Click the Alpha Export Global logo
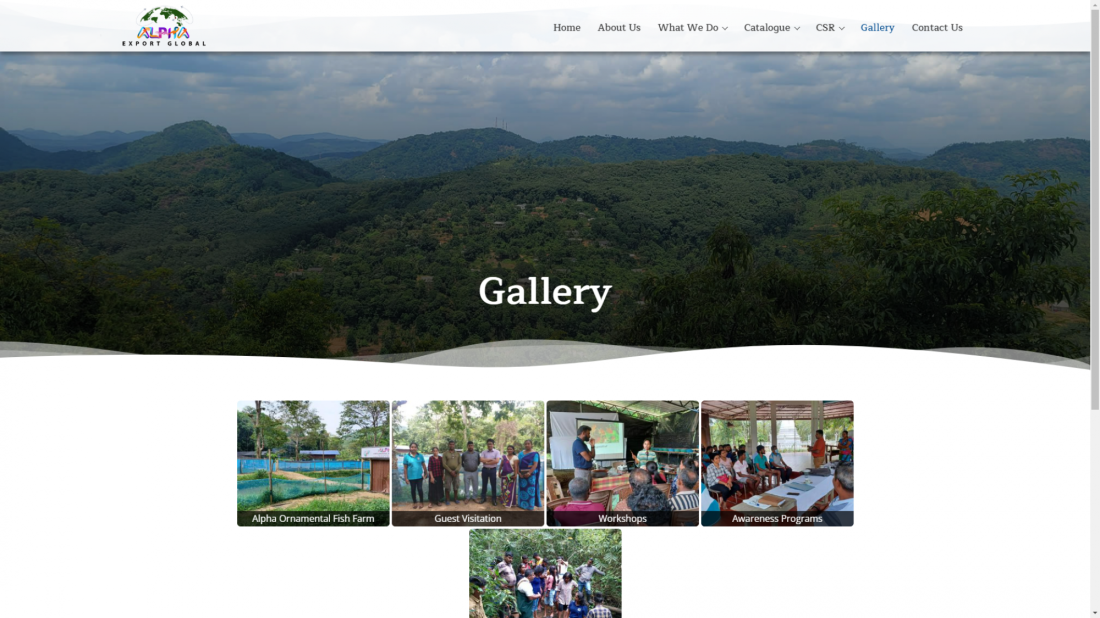This screenshot has height=618, width=1100. tap(164, 27)
